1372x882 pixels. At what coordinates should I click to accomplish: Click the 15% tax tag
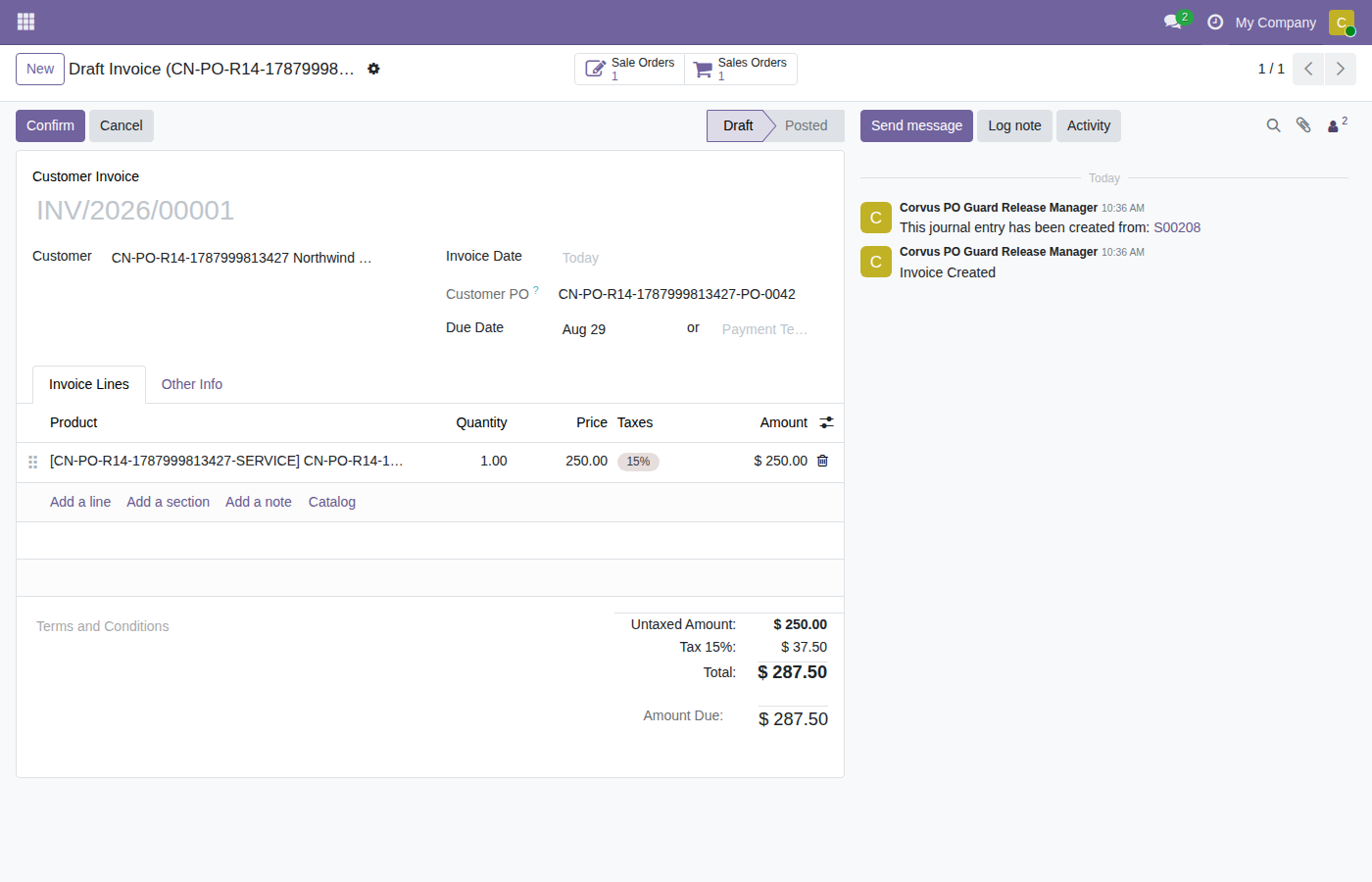click(638, 462)
